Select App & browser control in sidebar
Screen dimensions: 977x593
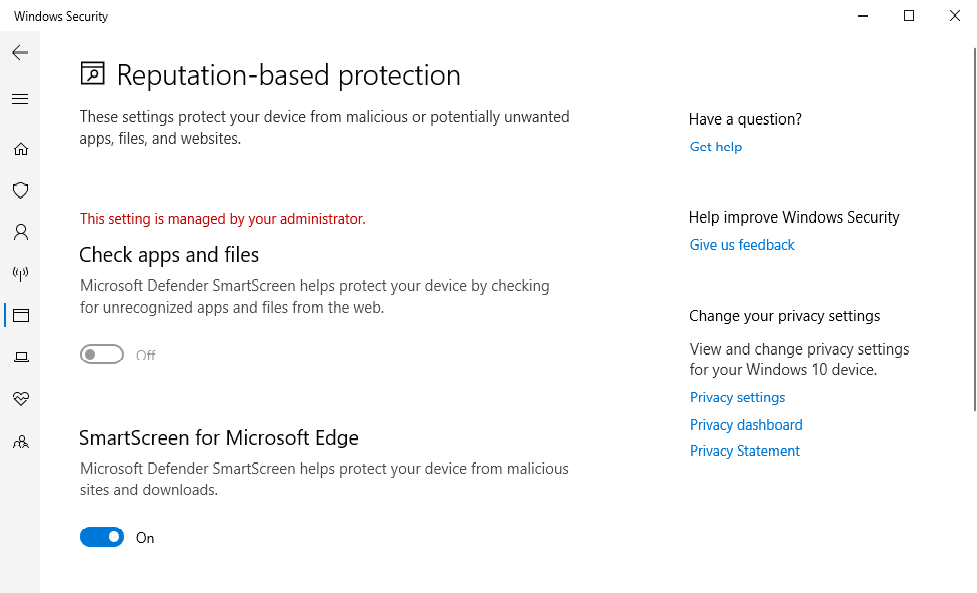(x=20, y=315)
